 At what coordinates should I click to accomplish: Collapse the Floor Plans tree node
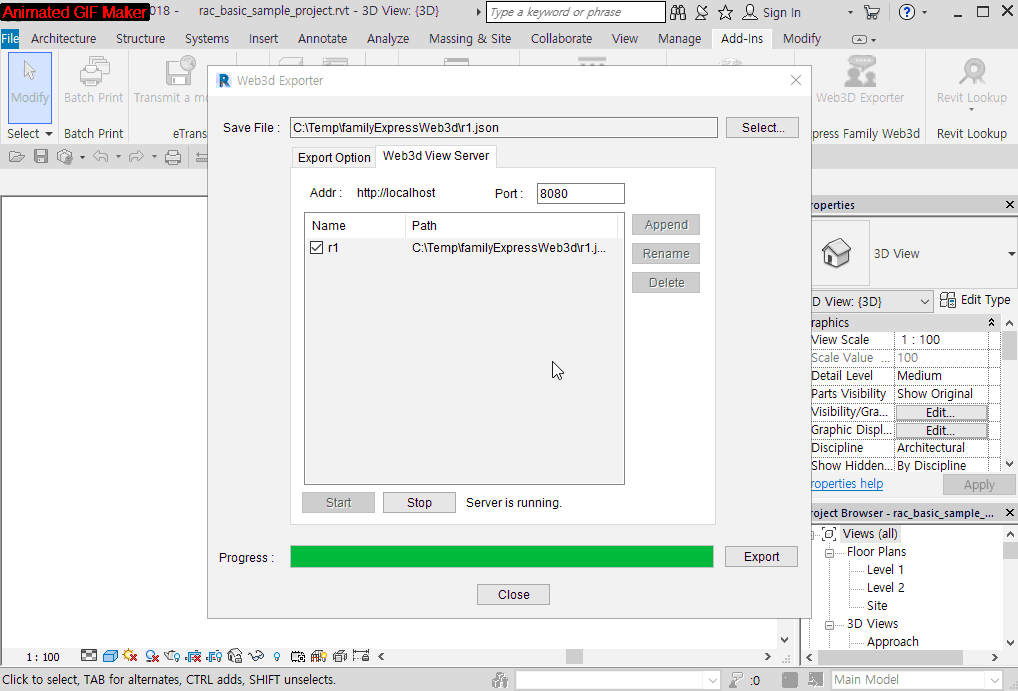829,553
